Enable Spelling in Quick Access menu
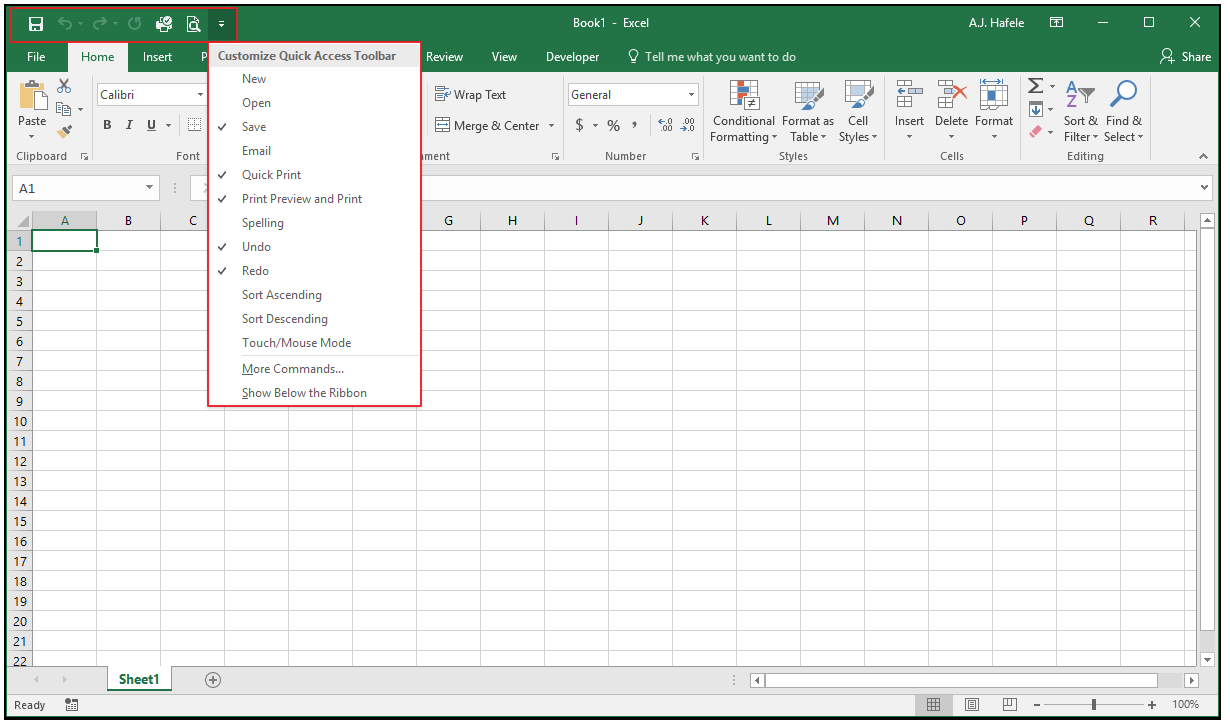 click(314, 223)
